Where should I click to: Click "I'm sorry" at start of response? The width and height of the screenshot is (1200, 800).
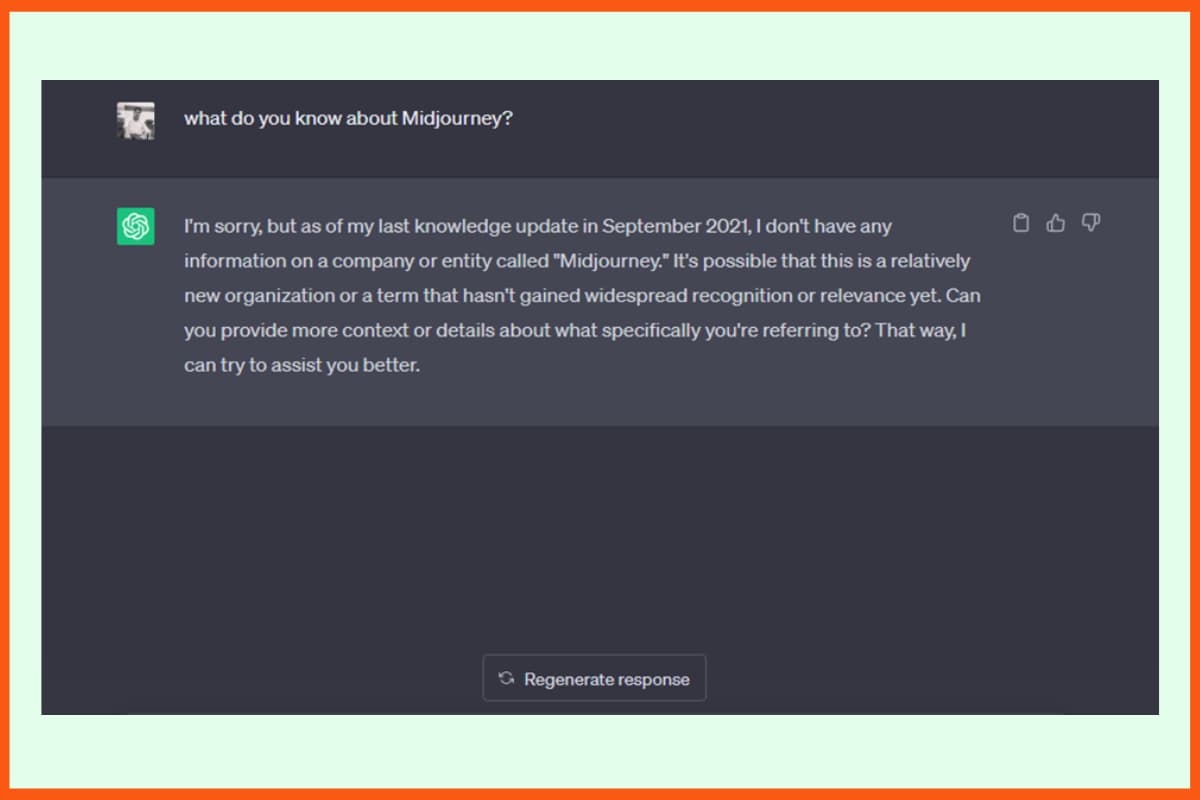(x=222, y=226)
